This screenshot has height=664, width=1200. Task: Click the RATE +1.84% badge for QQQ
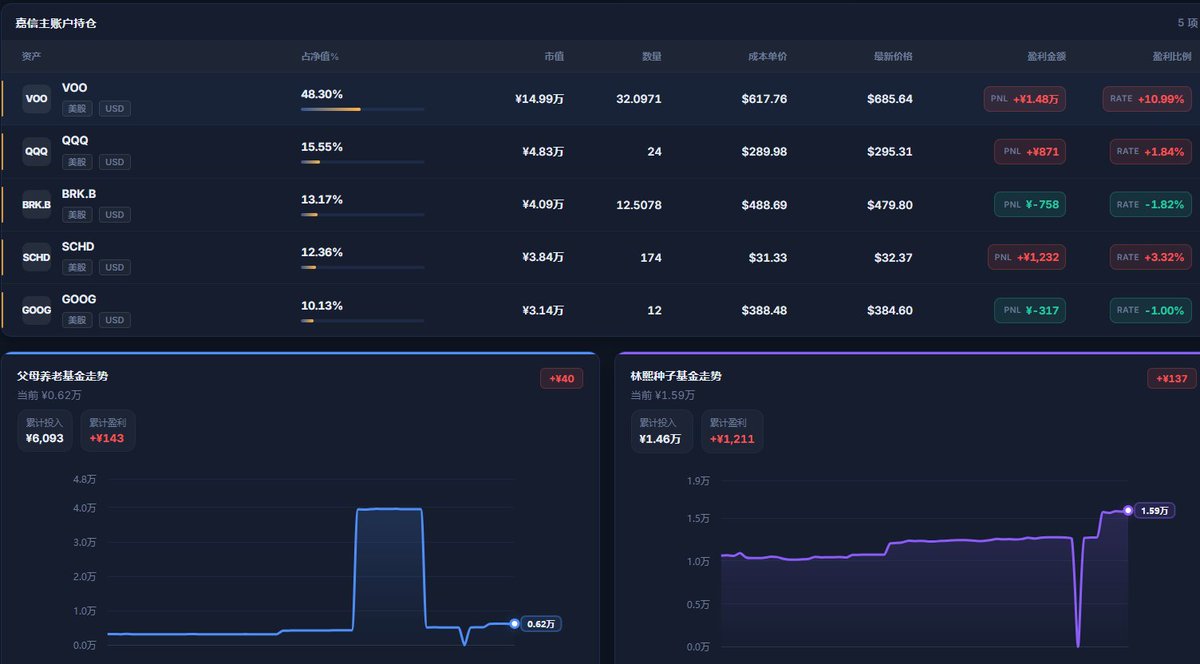pos(1151,152)
